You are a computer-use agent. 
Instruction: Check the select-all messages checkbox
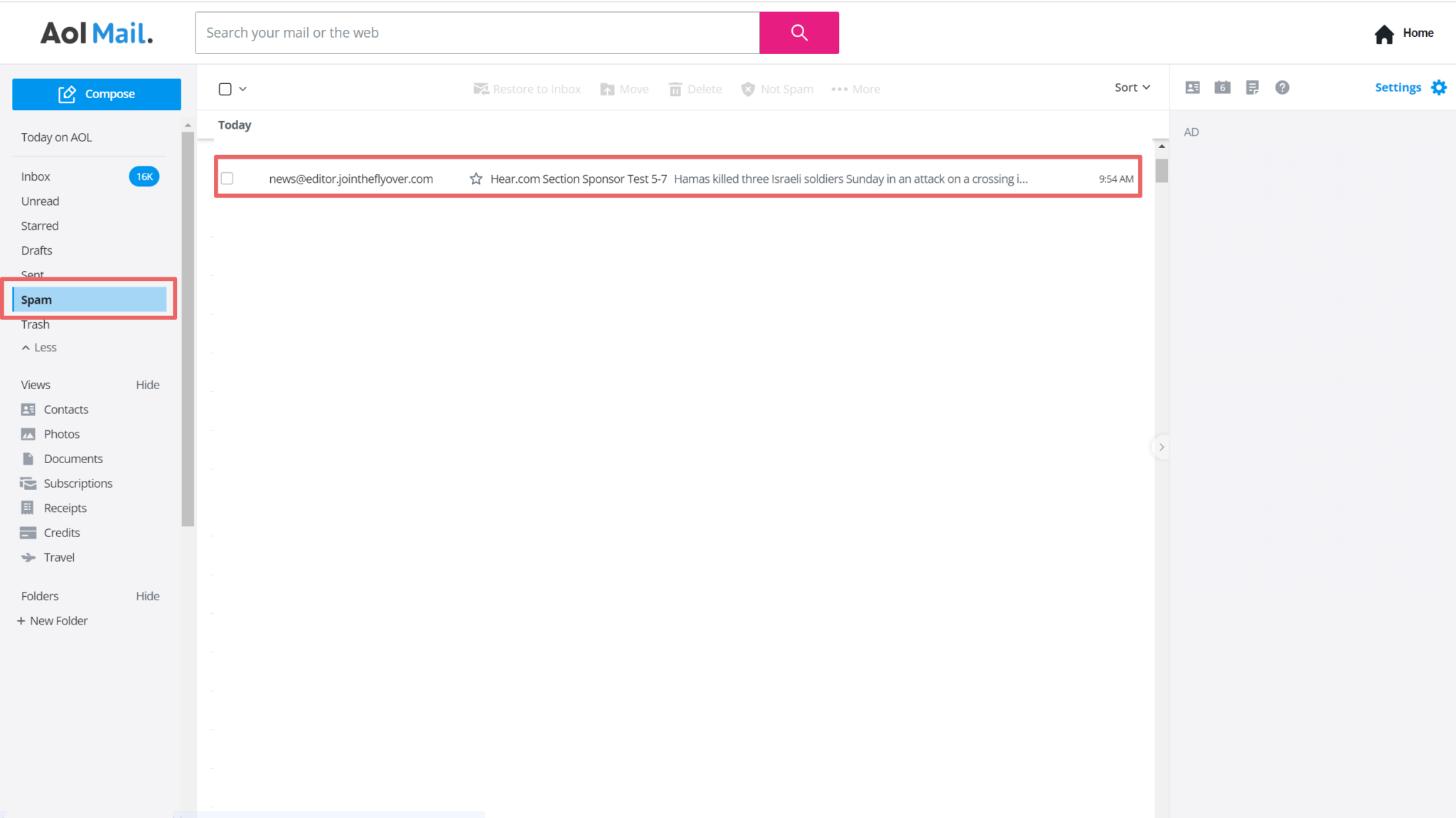[x=225, y=88]
